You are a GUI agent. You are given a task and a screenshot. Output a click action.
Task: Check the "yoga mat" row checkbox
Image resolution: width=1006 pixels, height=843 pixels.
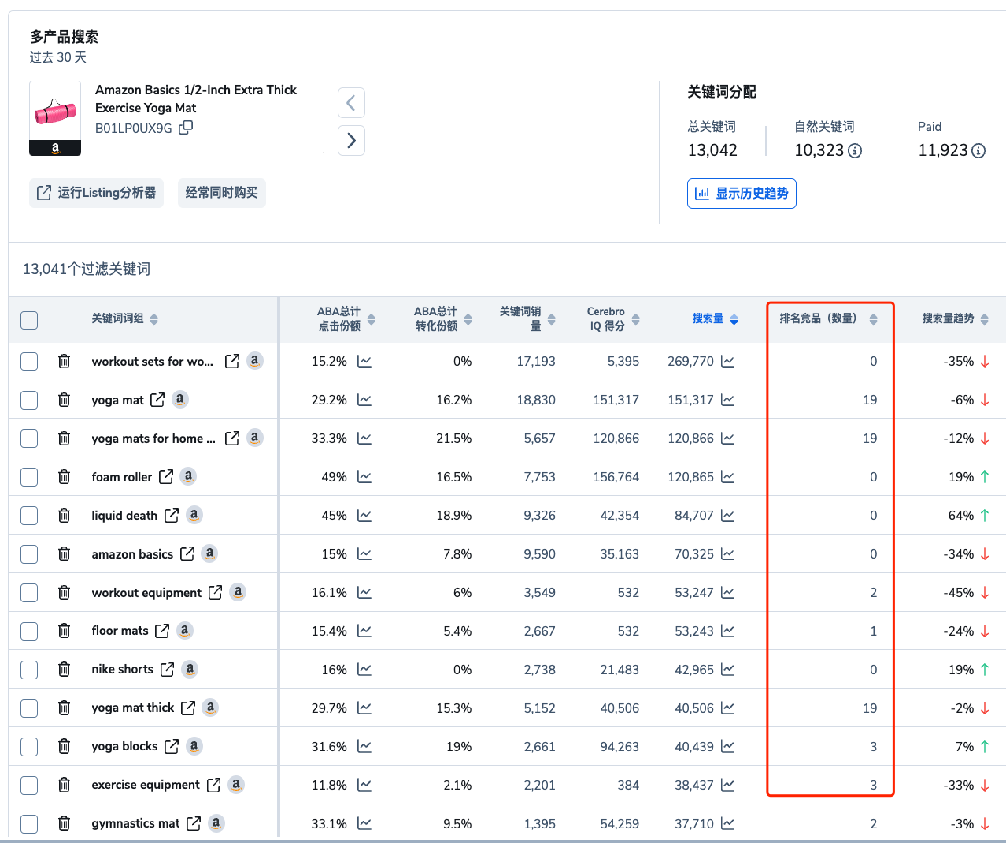click(29, 400)
